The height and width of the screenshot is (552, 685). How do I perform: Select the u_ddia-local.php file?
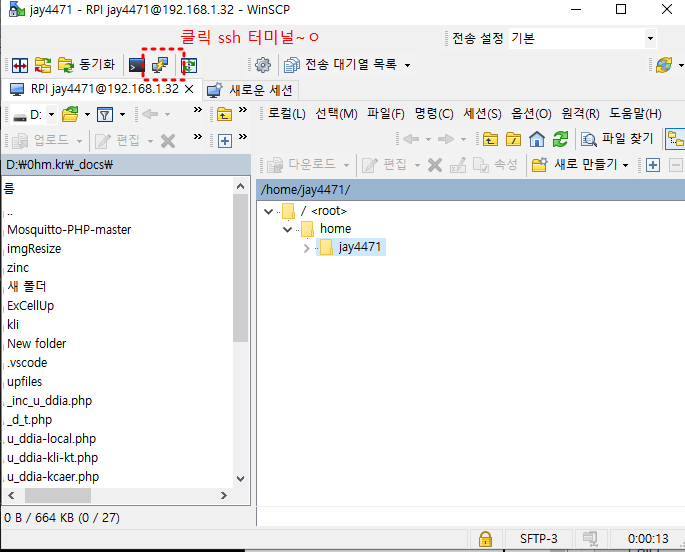pos(52,439)
